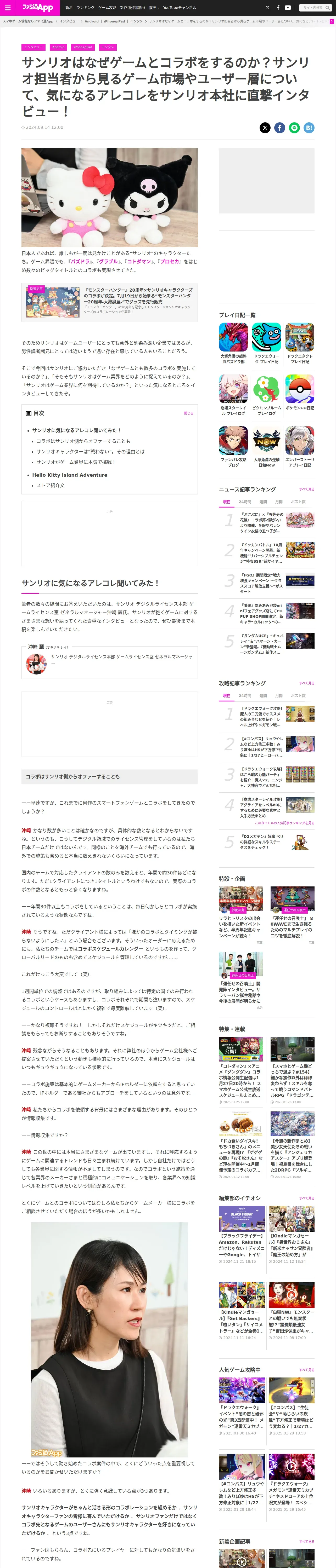Viewport: 336px width, 1568px height.
Task: Click the pink iPhone/iPad tag
Action: (83, 47)
